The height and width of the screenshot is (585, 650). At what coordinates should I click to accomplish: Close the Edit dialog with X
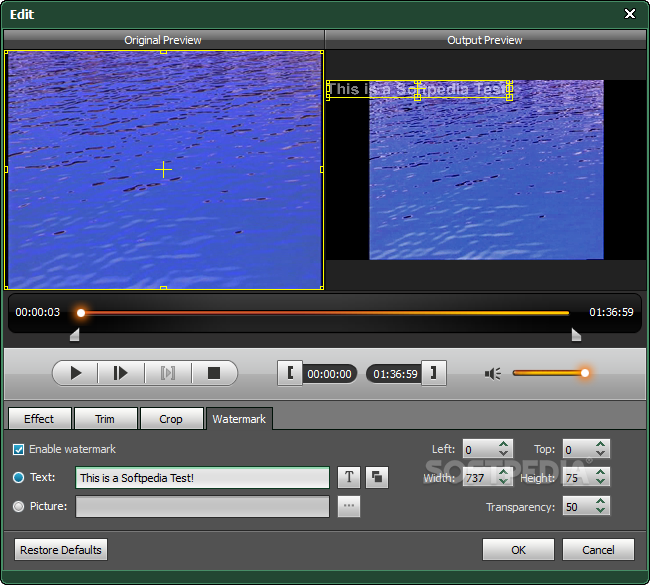pyautogui.click(x=630, y=14)
